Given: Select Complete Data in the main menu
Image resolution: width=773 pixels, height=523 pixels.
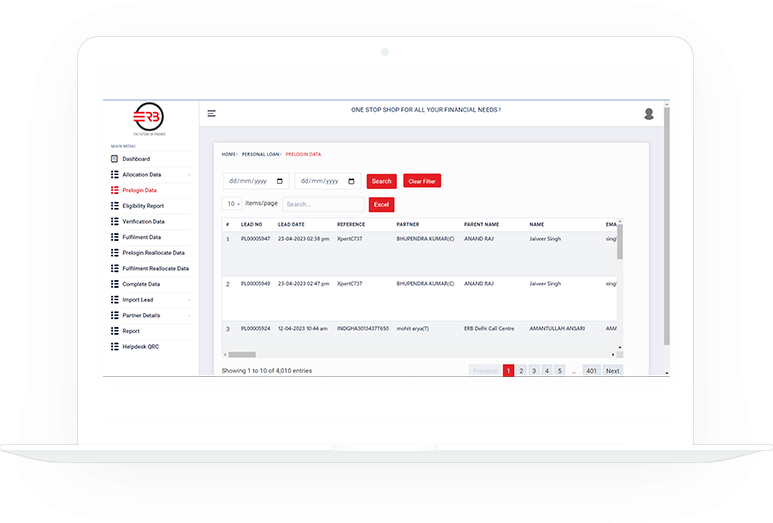Looking at the screenshot, I should tap(141, 284).
